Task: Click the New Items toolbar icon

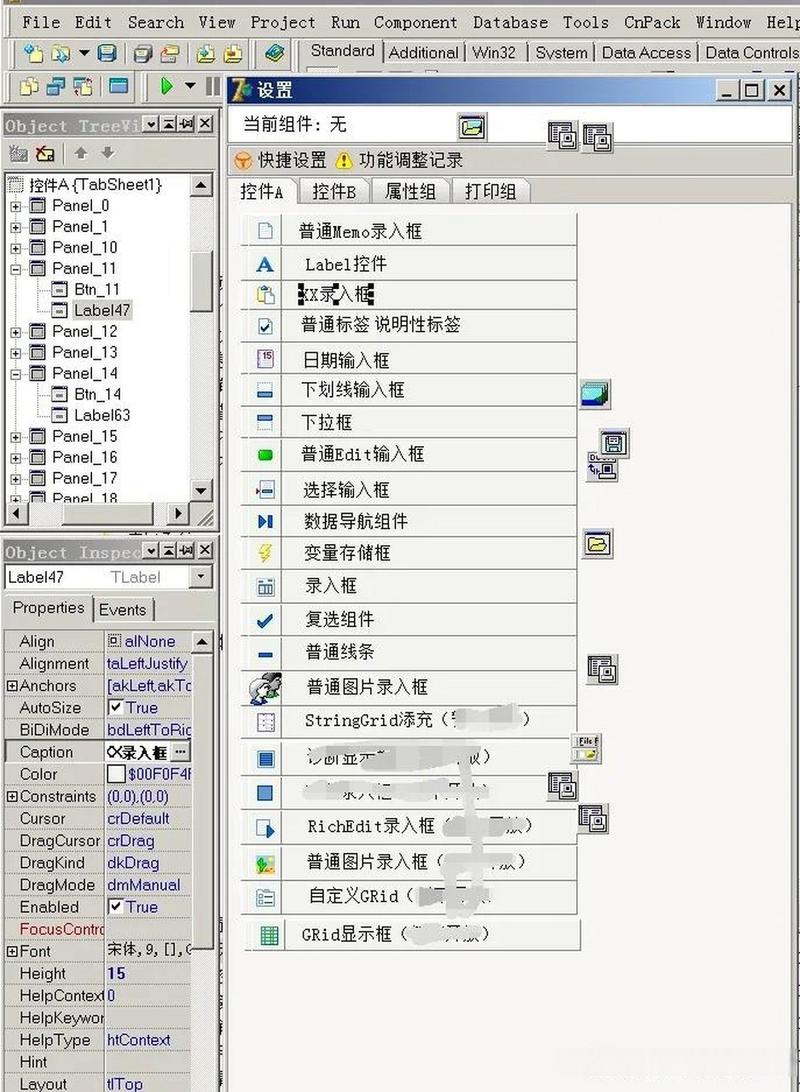Action: click(33, 53)
